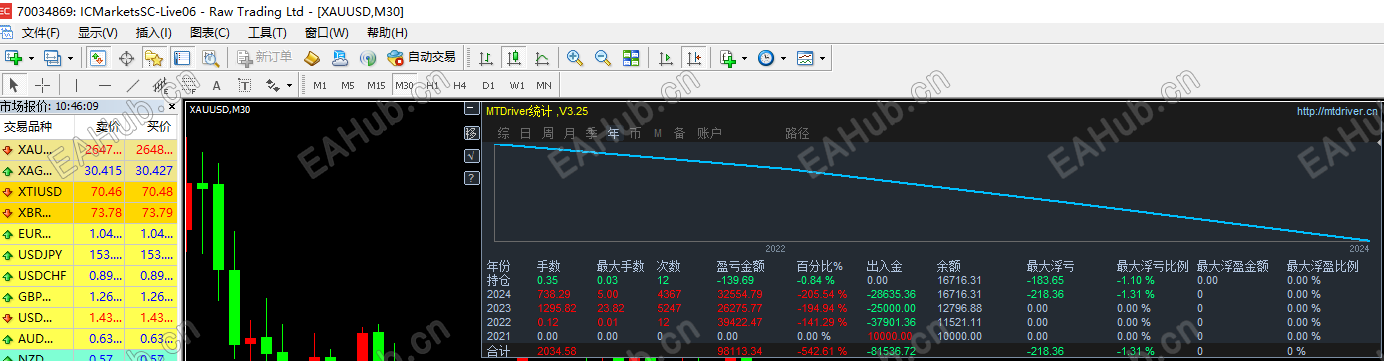This screenshot has height=361, width=1384.
Task: Select the trendline tool
Action: point(132,85)
